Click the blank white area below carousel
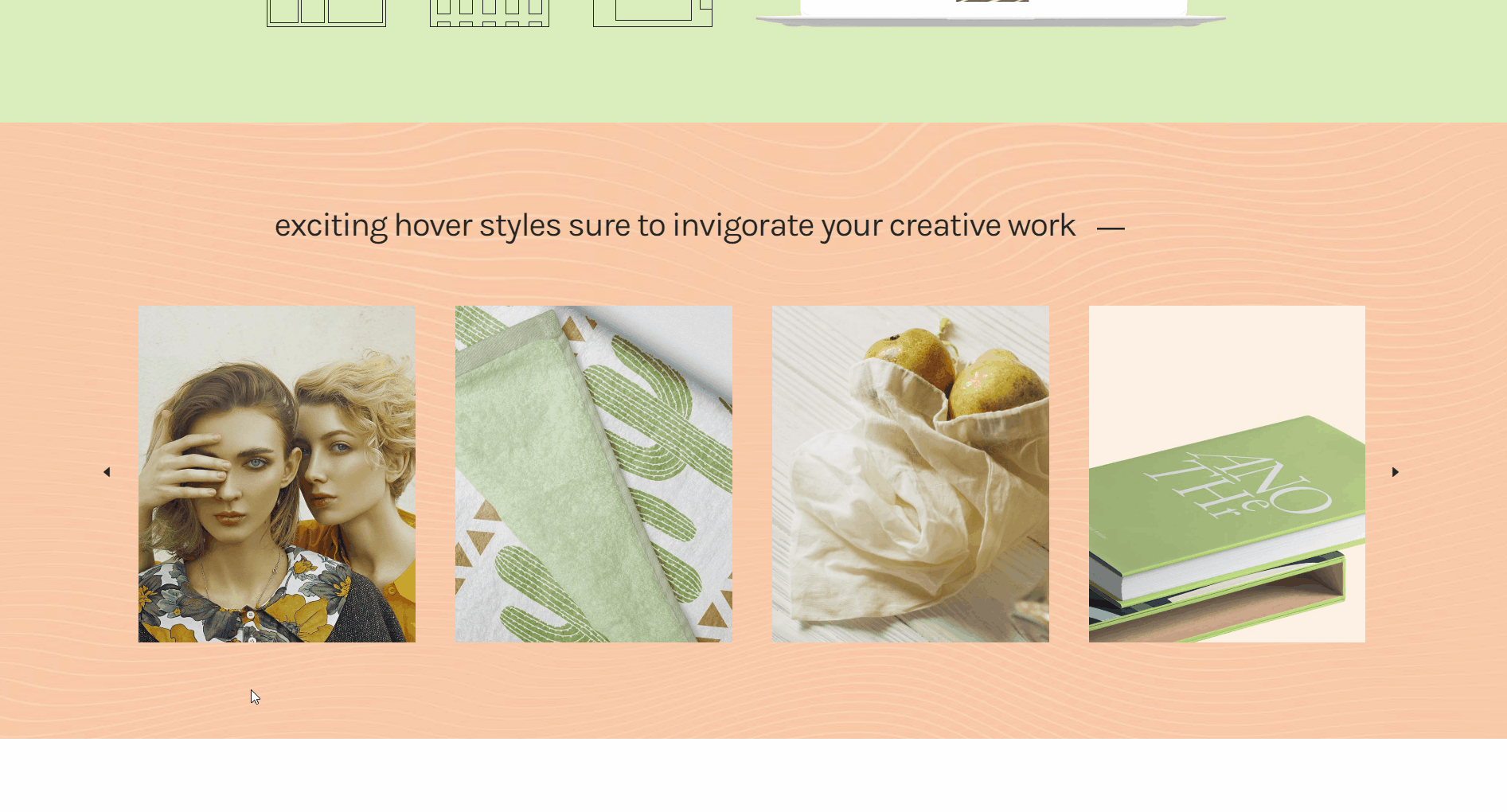The height and width of the screenshot is (812, 1507). click(x=753, y=775)
